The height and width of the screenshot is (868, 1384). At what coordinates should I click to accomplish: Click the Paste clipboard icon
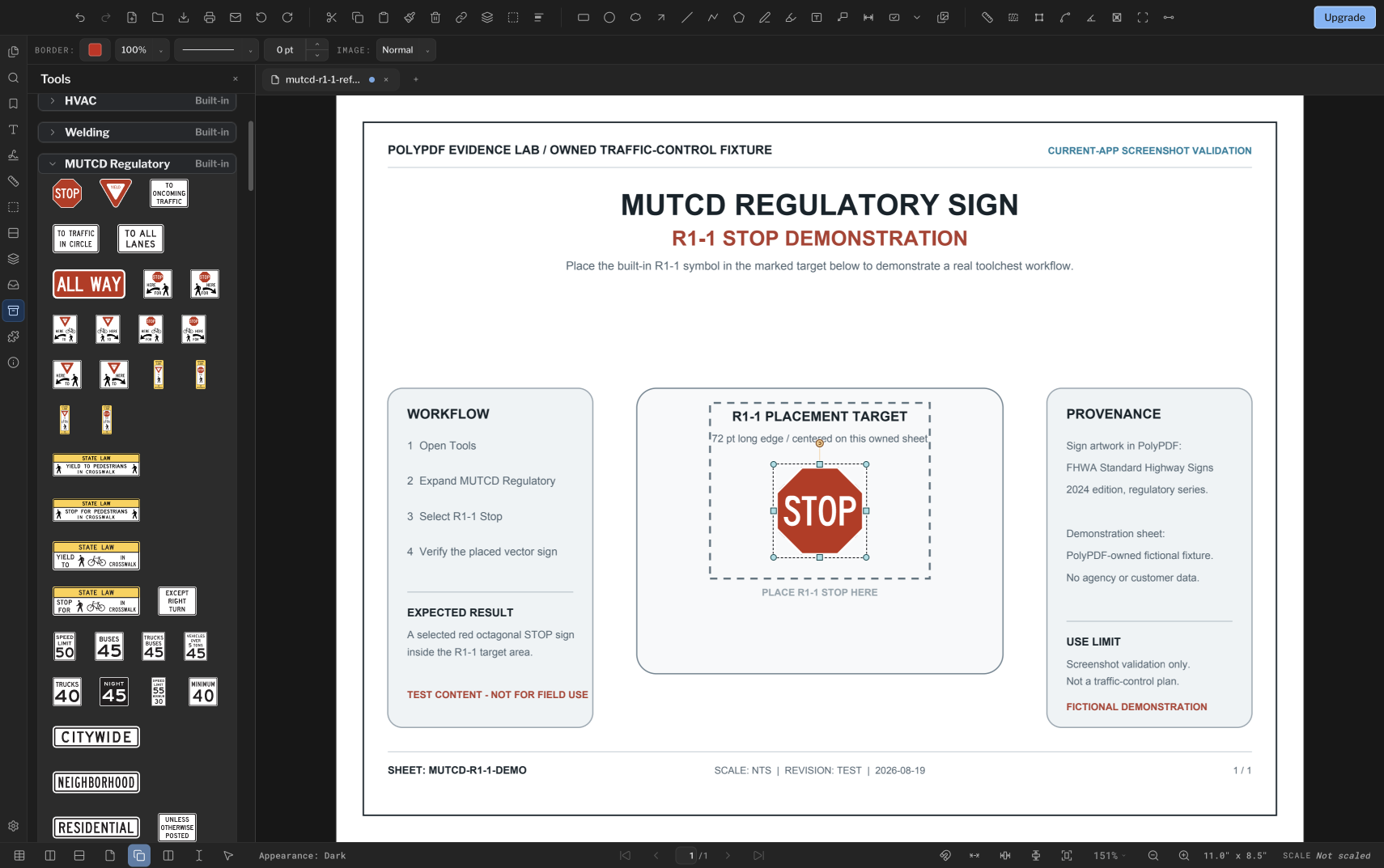point(384,17)
